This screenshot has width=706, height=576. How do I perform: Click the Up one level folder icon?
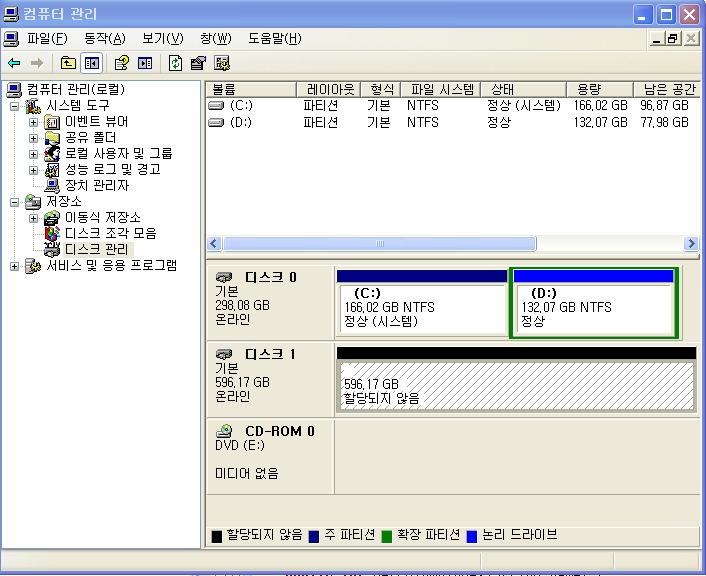coord(68,63)
